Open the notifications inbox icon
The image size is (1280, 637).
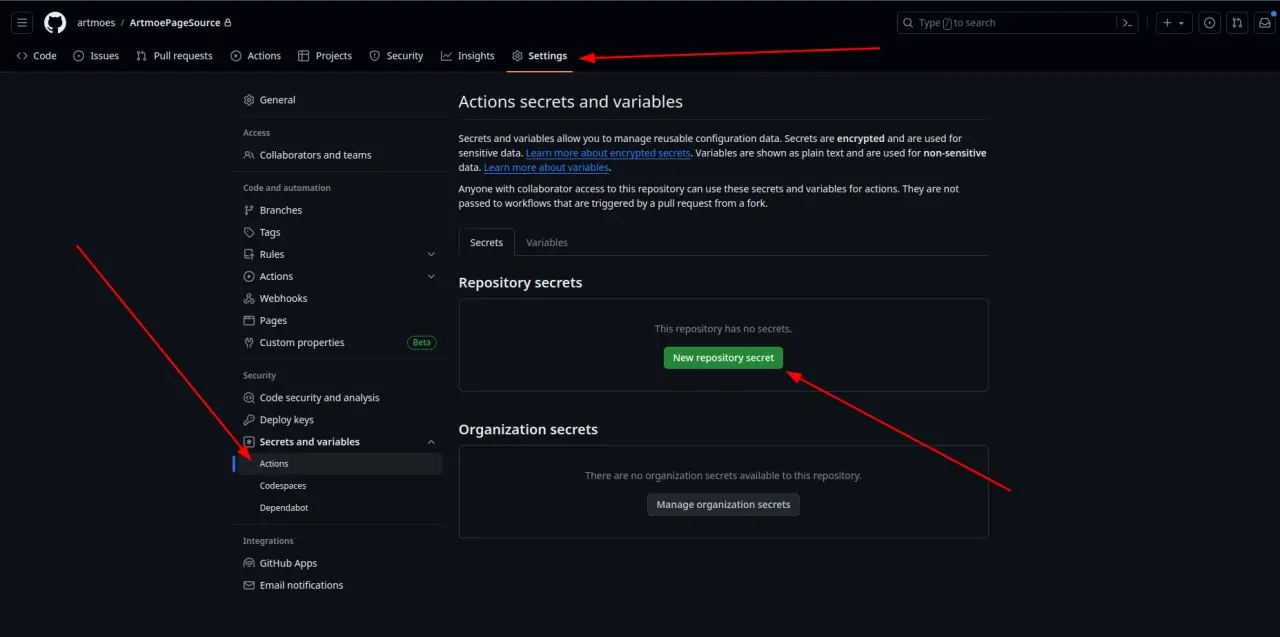tap(1264, 22)
